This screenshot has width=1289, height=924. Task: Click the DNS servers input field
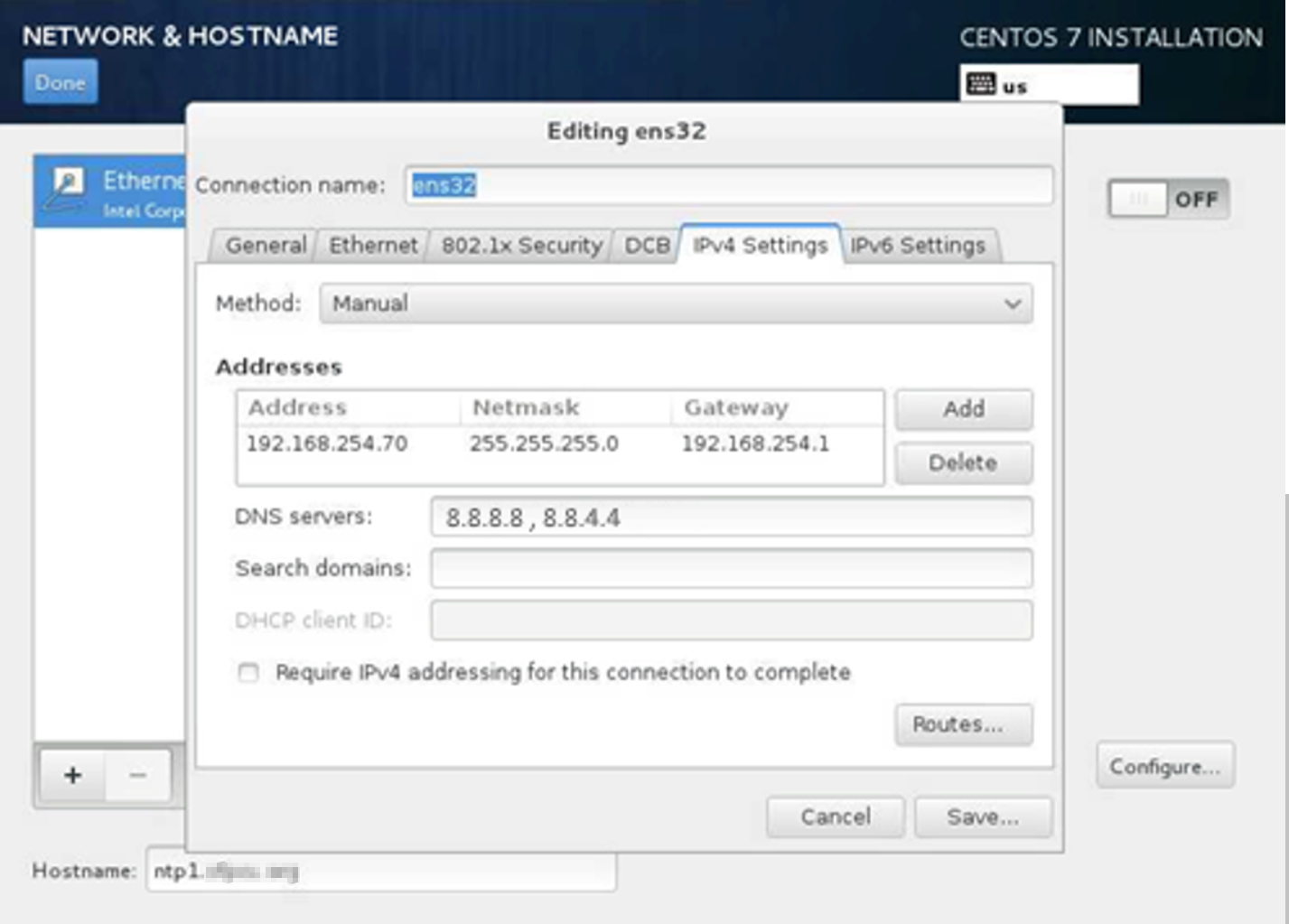731,518
